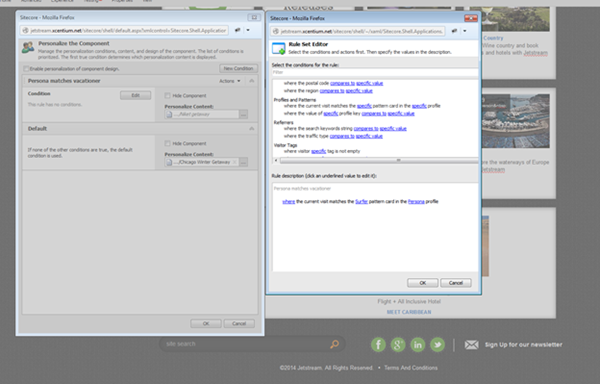The height and width of the screenshot is (384, 600).
Task: Collapse the Persona matches vacationer section
Action: pos(251,81)
